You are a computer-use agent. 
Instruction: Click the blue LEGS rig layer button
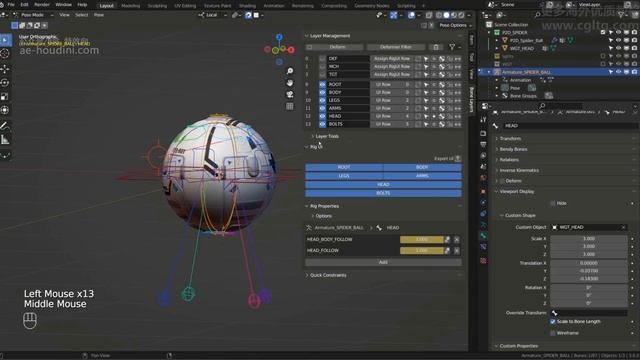coord(344,176)
